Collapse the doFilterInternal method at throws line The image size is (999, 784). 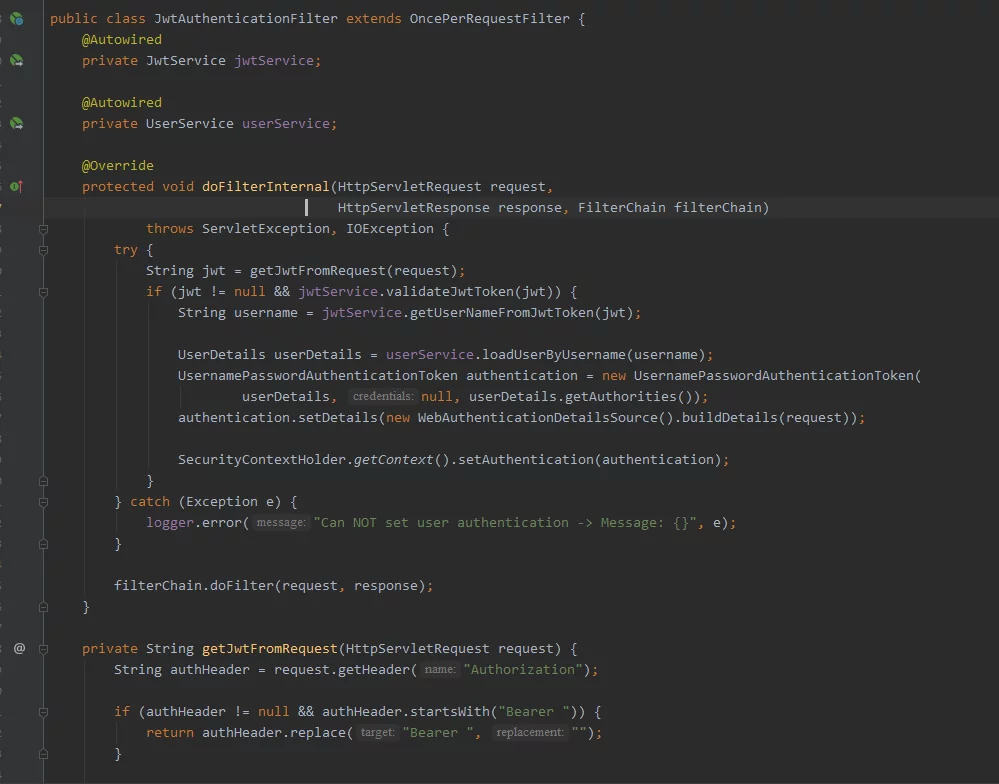click(x=43, y=229)
